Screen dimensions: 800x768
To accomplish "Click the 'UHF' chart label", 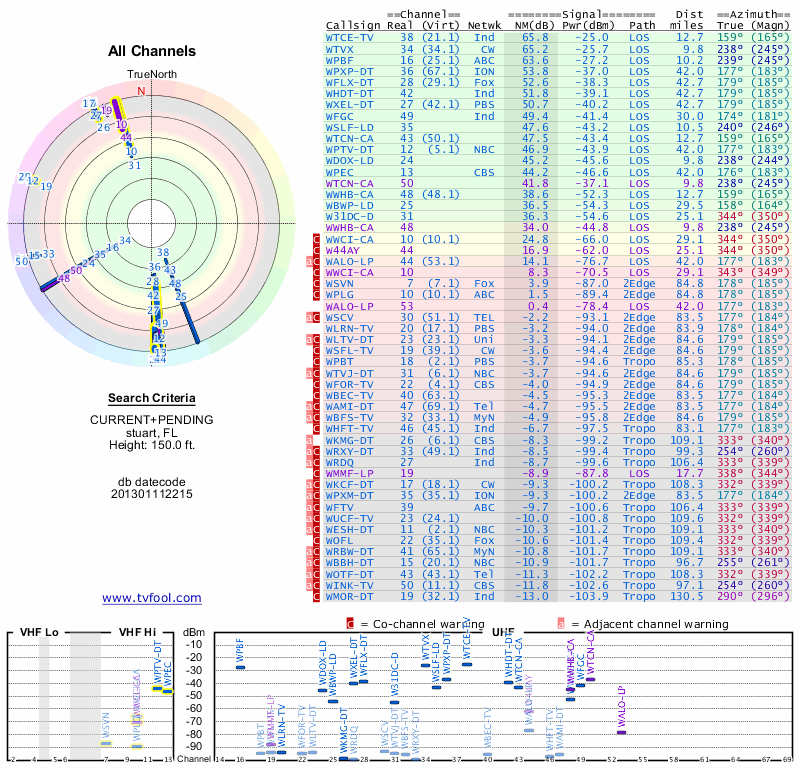I will (504, 633).
